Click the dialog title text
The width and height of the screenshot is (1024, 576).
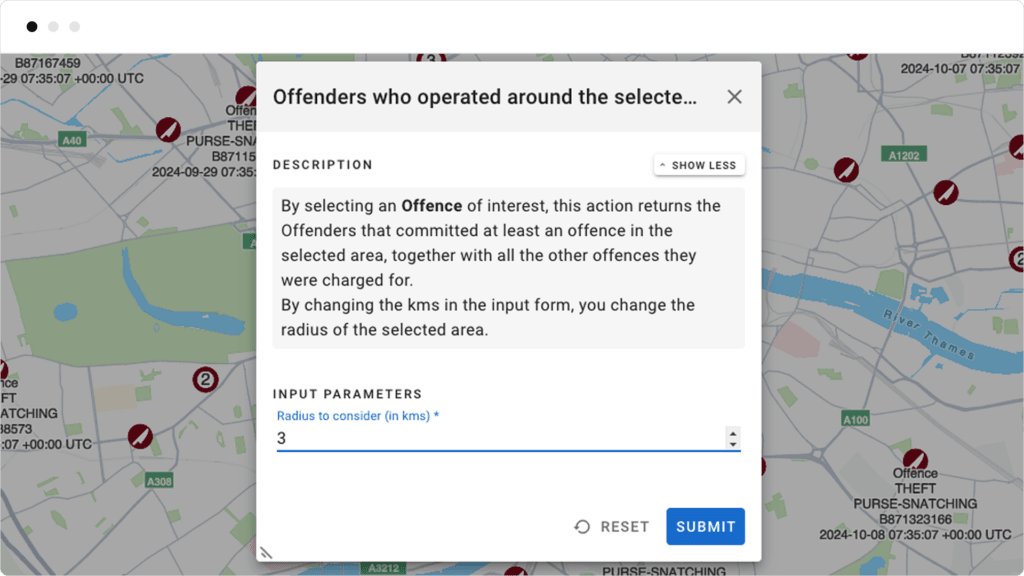tap(484, 97)
